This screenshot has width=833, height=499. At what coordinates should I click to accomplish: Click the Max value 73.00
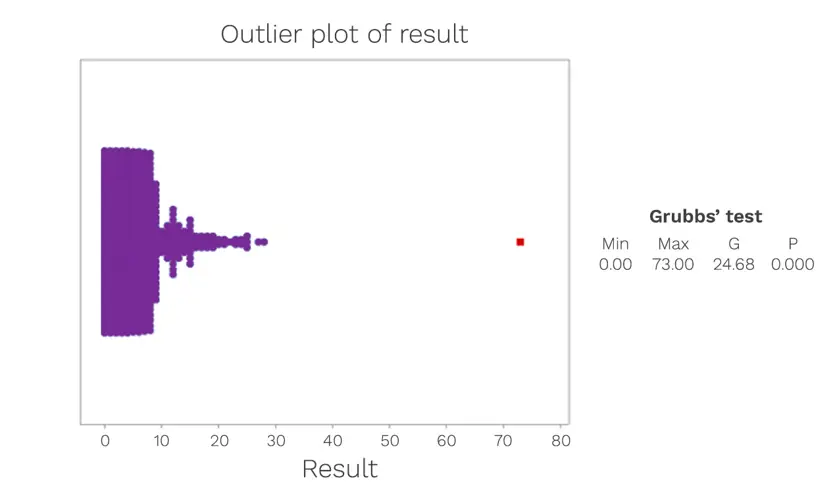tap(673, 265)
